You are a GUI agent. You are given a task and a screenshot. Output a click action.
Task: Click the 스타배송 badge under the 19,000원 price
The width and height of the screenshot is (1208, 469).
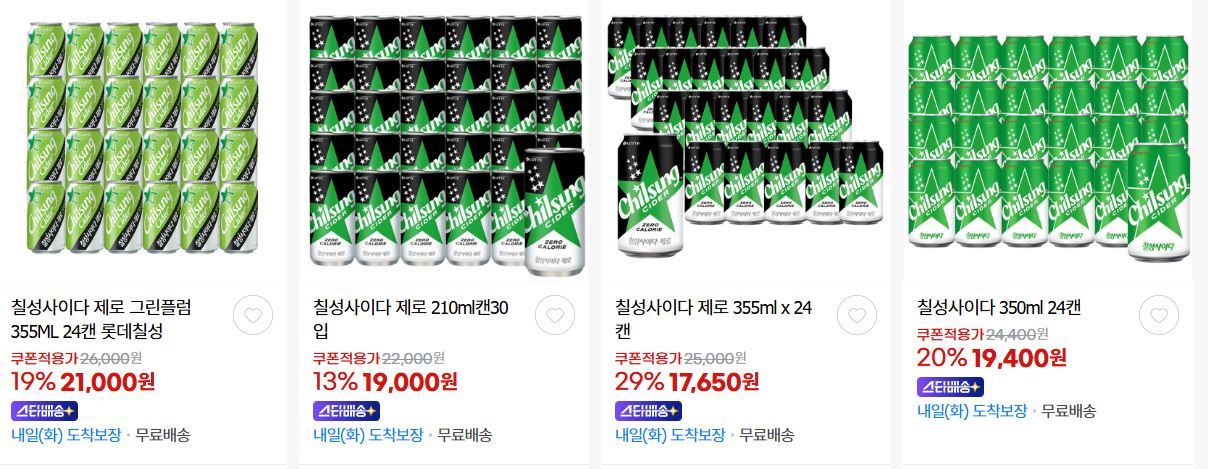[x=347, y=410]
